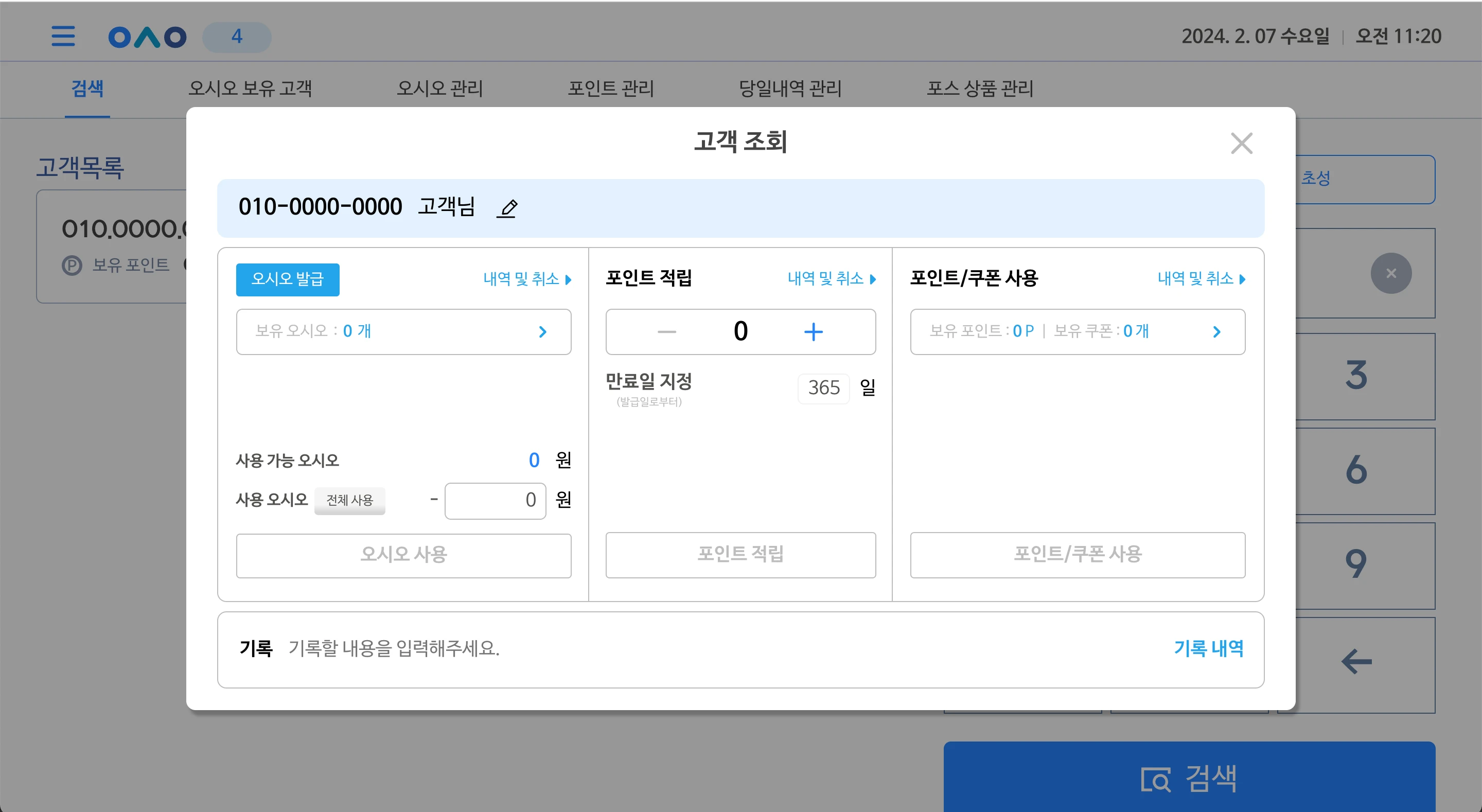Switch to the 당일내역 관리 tab
The width and height of the screenshot is (1482, 812).
(790, 89)
